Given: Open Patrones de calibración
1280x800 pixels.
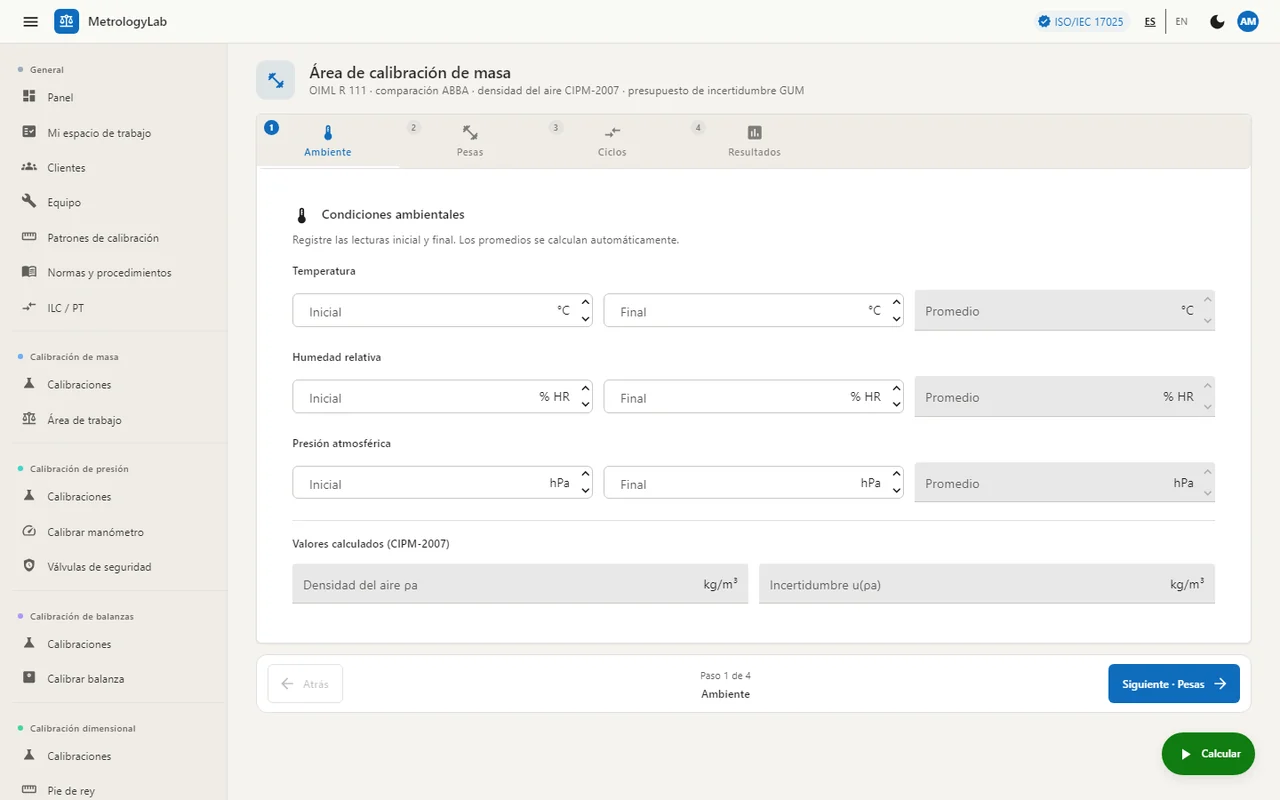Looking at the screenshot, I should (x=113, y=238).
